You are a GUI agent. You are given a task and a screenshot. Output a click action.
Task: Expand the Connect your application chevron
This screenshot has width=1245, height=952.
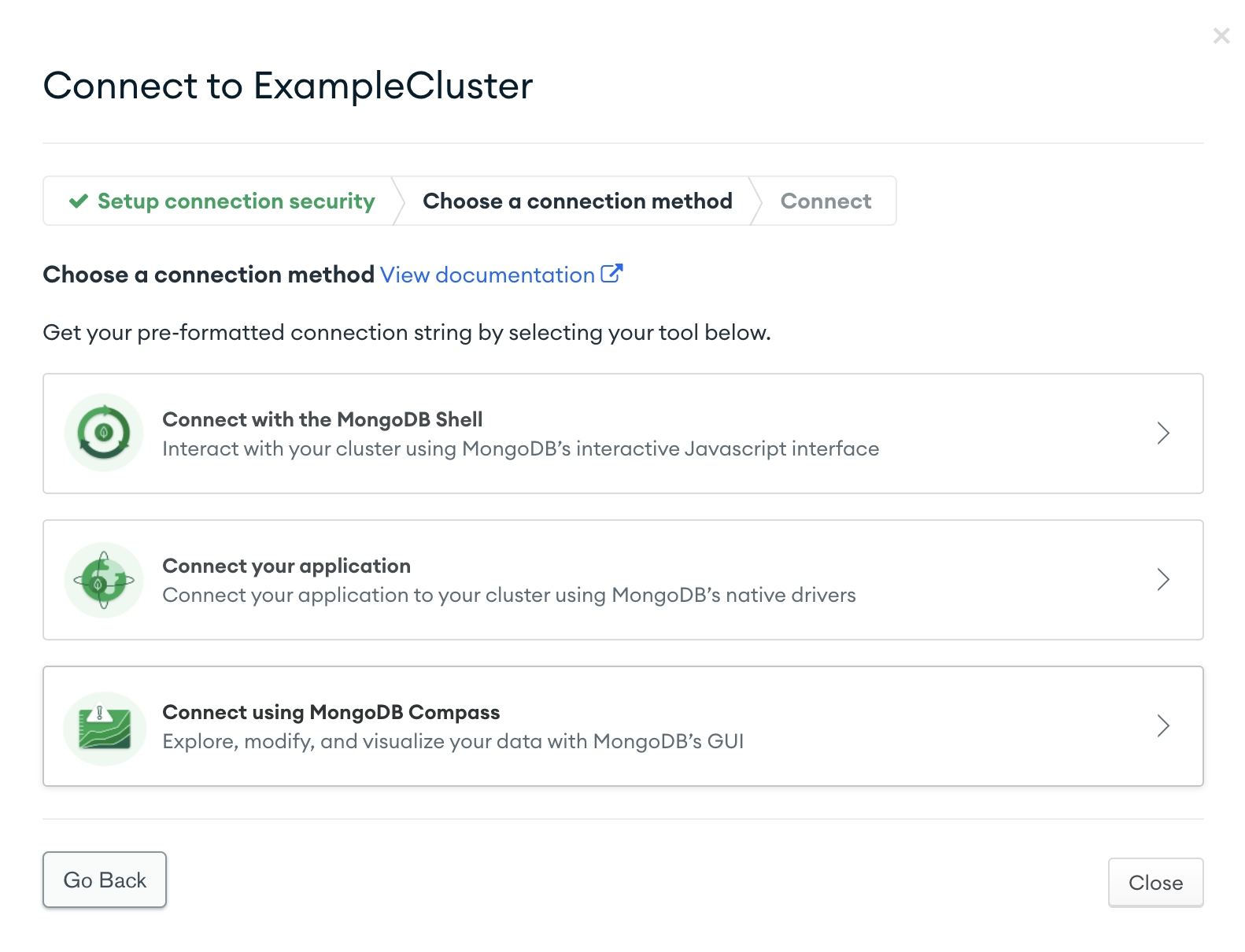(1163, 580)
